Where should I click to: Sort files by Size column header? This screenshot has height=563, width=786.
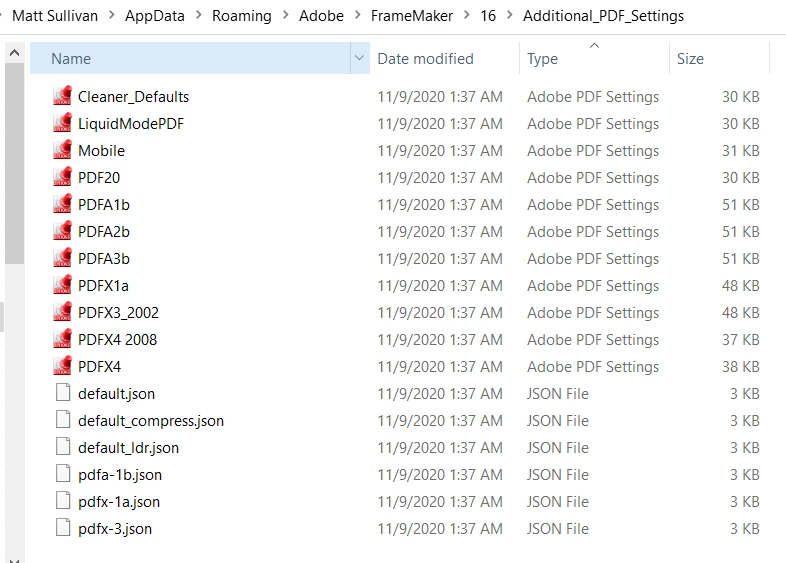[x=719, y=58]
